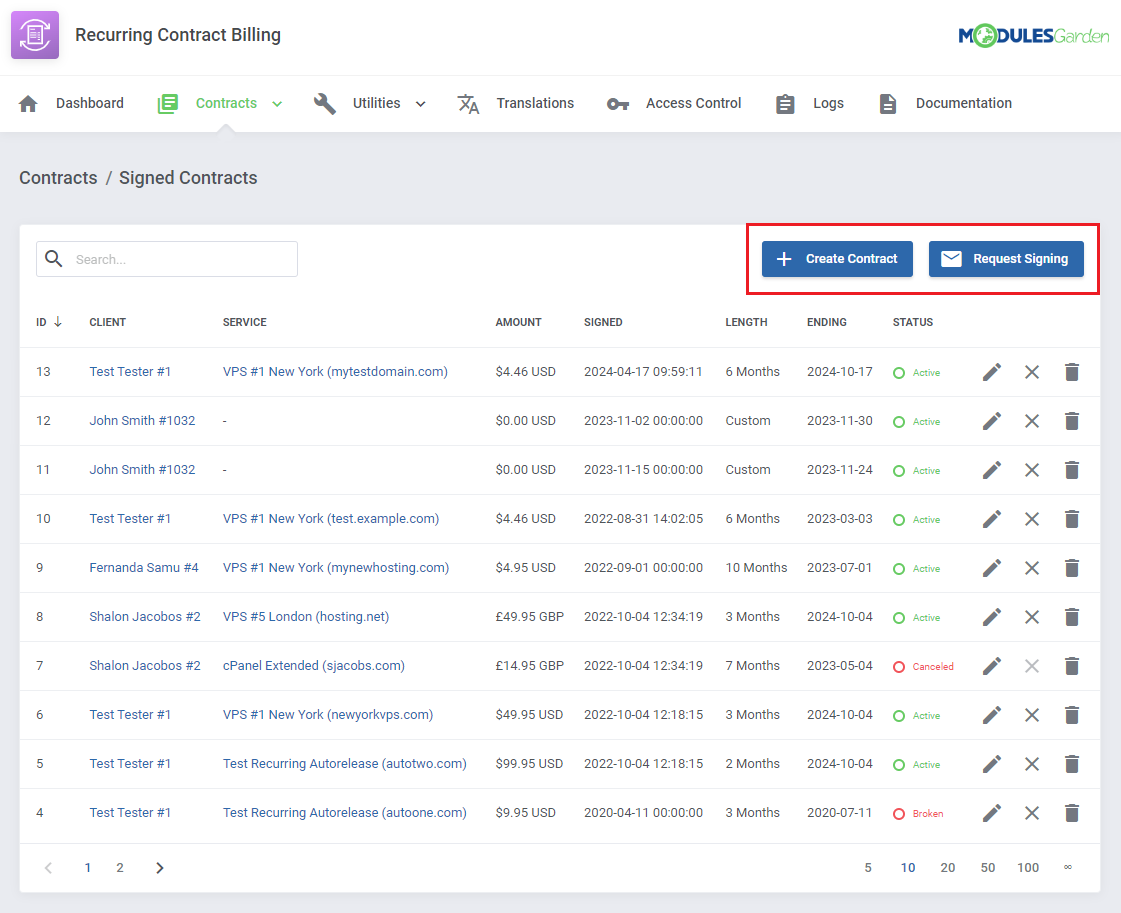This screenshot has width=1121, height=913.
Task: Go to next page arrow
Action: click(x=159, y=867)
